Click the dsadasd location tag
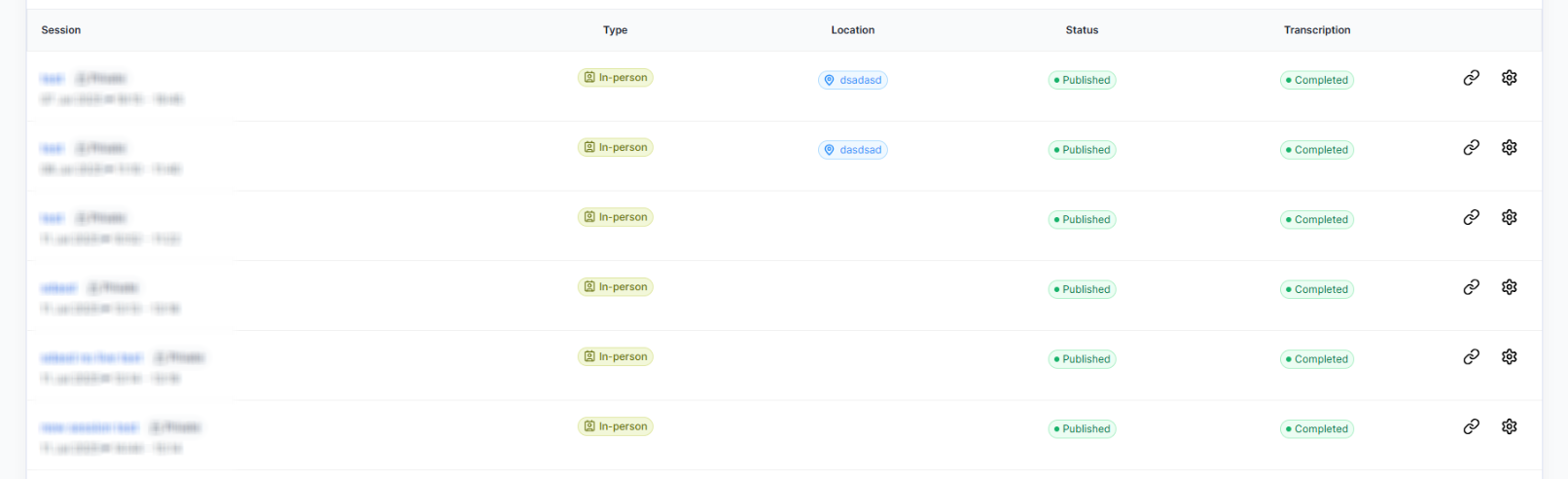Viewport: 1568px width, 479px height. (853, 80)
